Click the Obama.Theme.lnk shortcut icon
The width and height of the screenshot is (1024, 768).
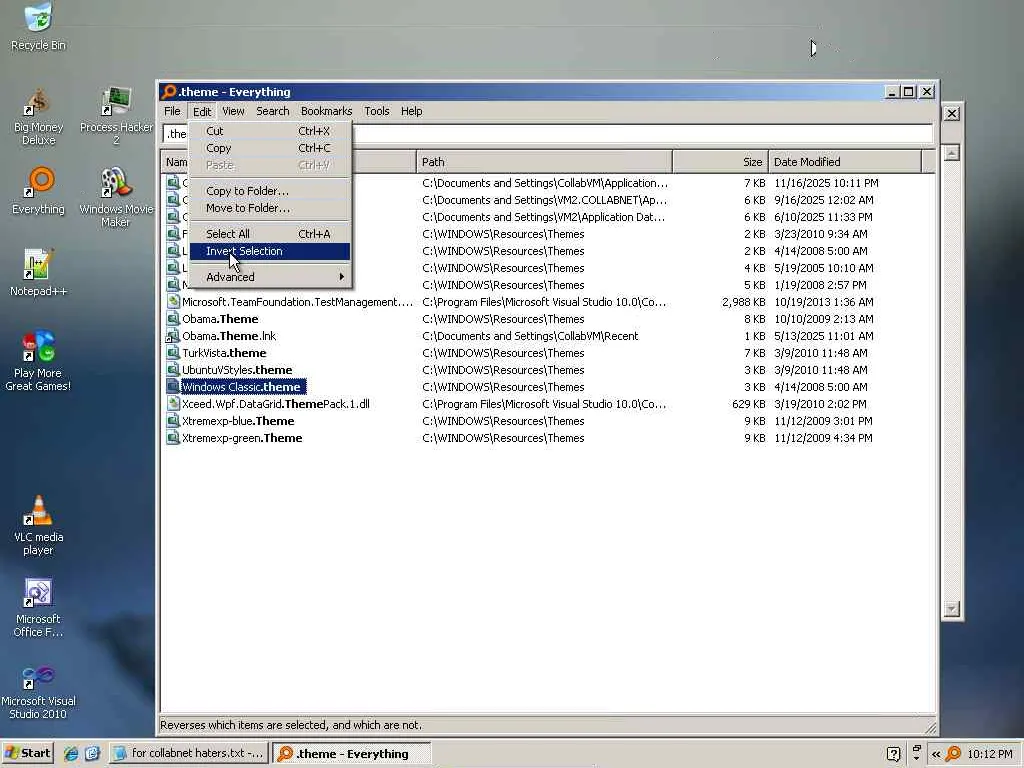point(173,336)
